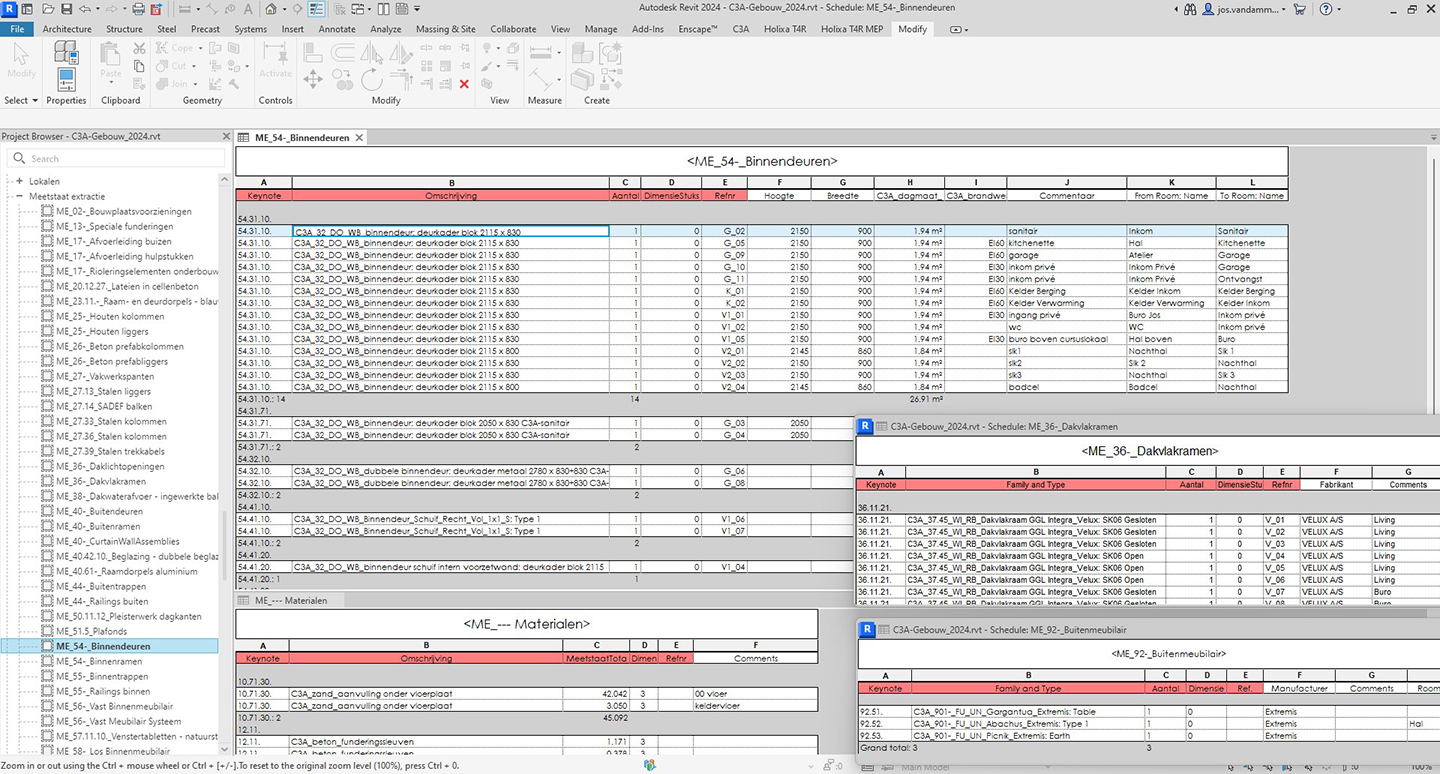Expand the Lokalen tree node
Image resolution: width=1440 pixels, height=774 pixels.
coord(19,181)
